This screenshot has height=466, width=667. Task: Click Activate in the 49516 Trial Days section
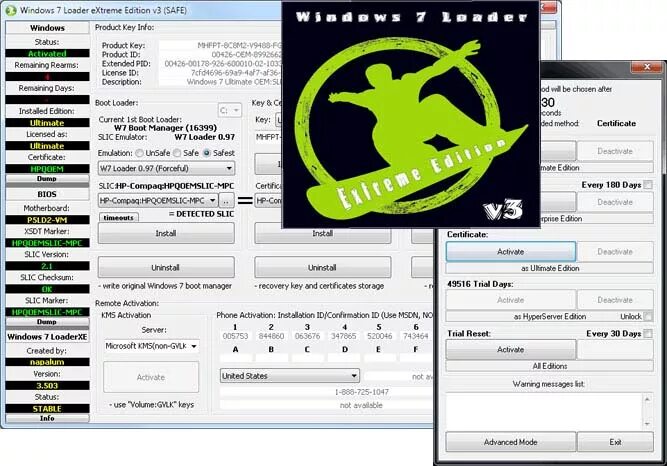[x=511, y=300]
